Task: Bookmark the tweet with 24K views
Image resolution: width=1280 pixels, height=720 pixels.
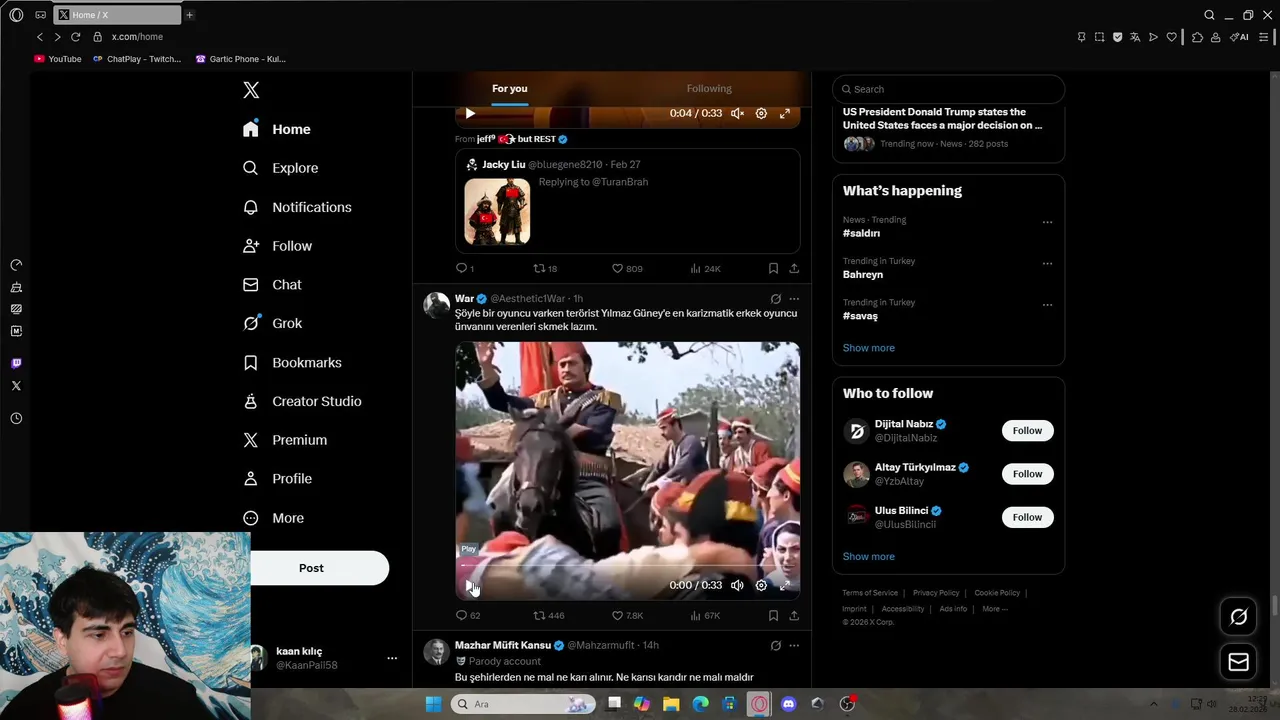Action: (773, 268)
